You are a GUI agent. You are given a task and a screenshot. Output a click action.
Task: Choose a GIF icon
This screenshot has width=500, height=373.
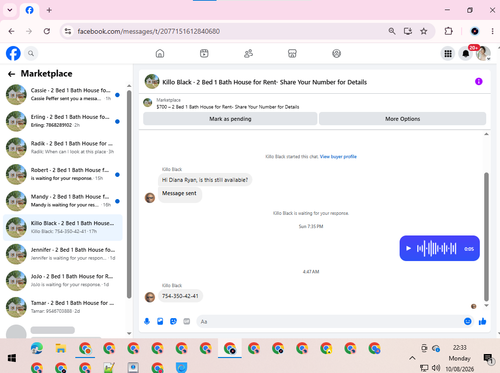point(187,321)
